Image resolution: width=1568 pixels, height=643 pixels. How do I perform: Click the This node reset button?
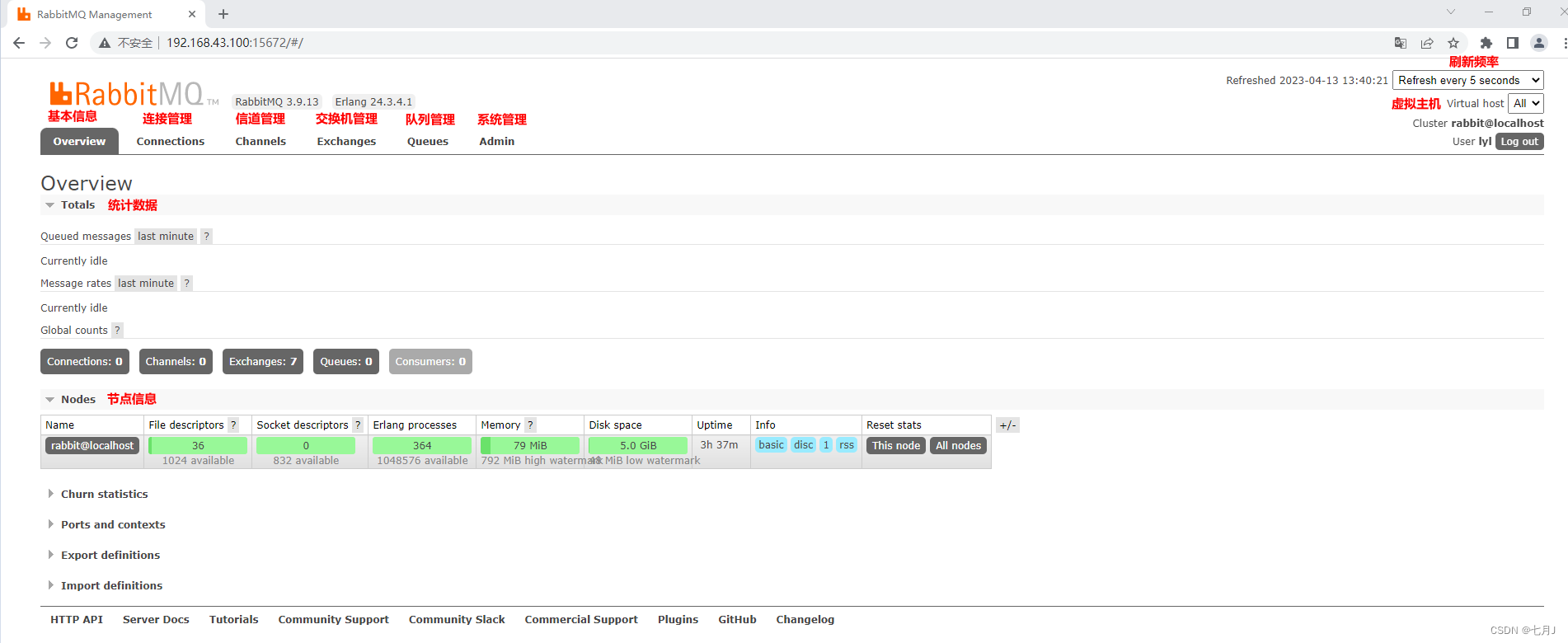895,445
